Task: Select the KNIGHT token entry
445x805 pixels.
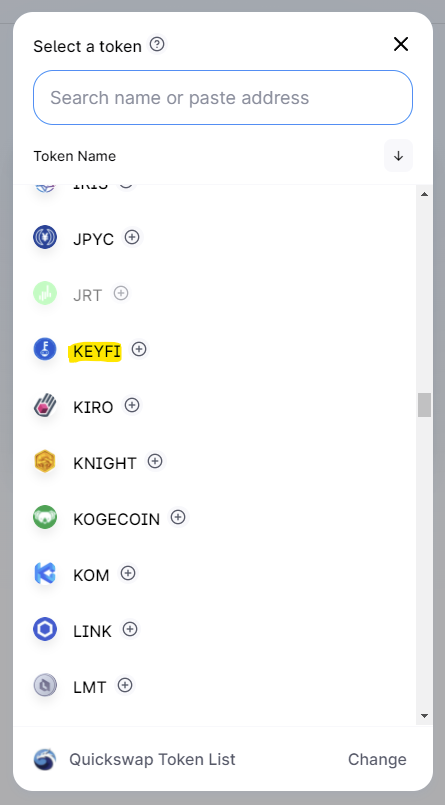Action: pyautogui.click(x=215, y=462)
